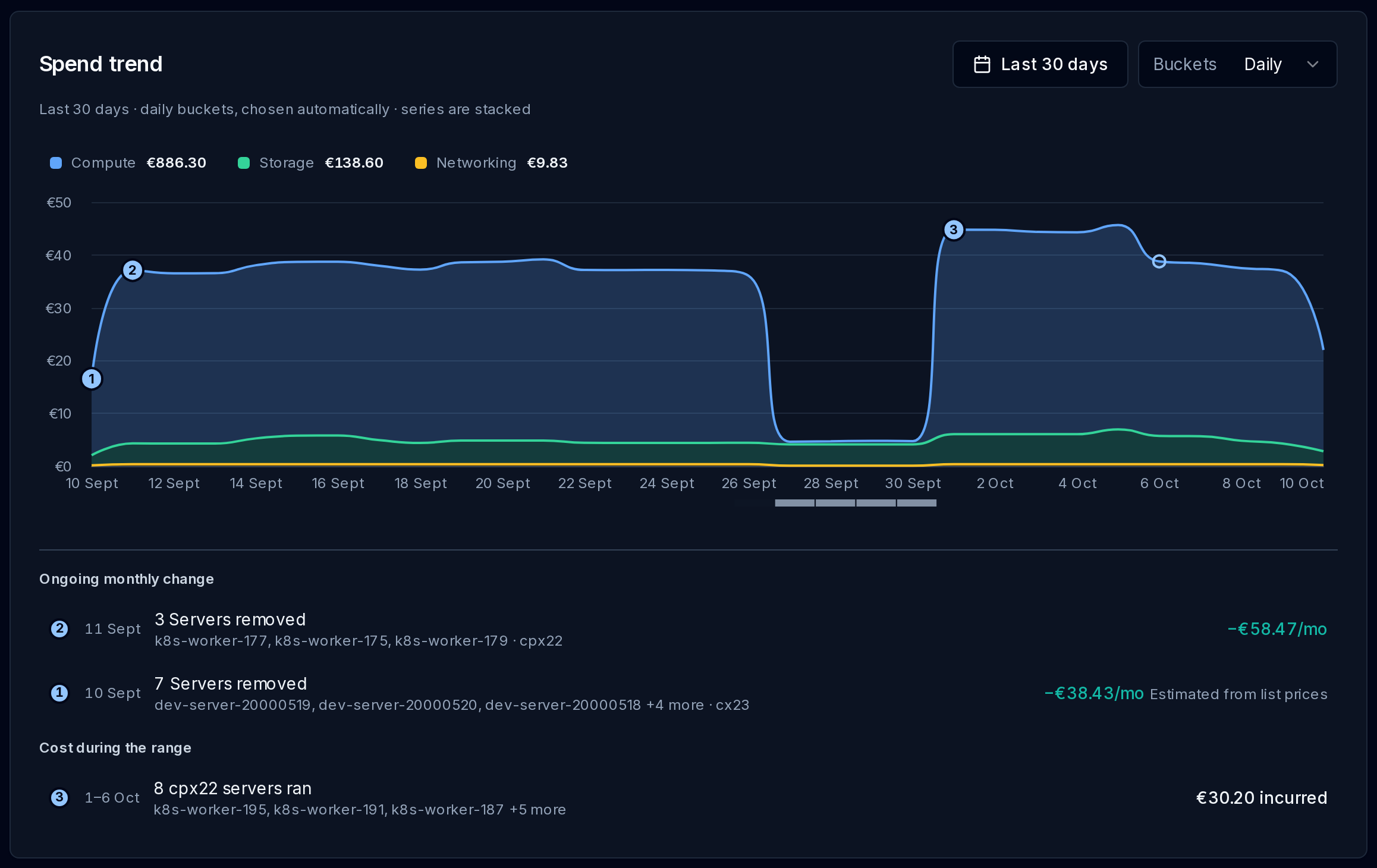Viewport: 1377px width, 868px height.
Task: Click the grey range bar under 28 Sept
Action: 835,503
